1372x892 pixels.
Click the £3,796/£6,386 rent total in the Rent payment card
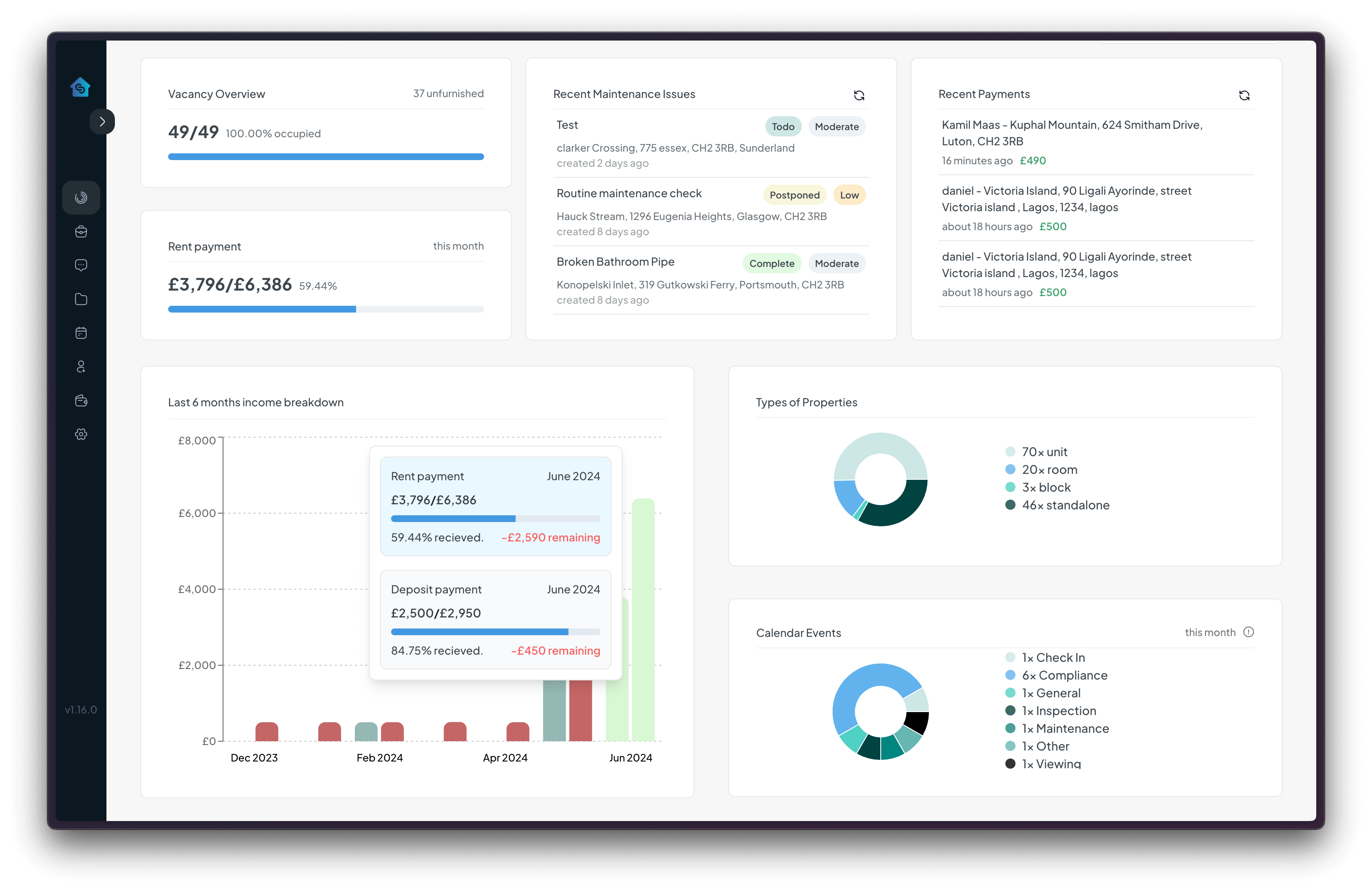click(x=229, y=285)
